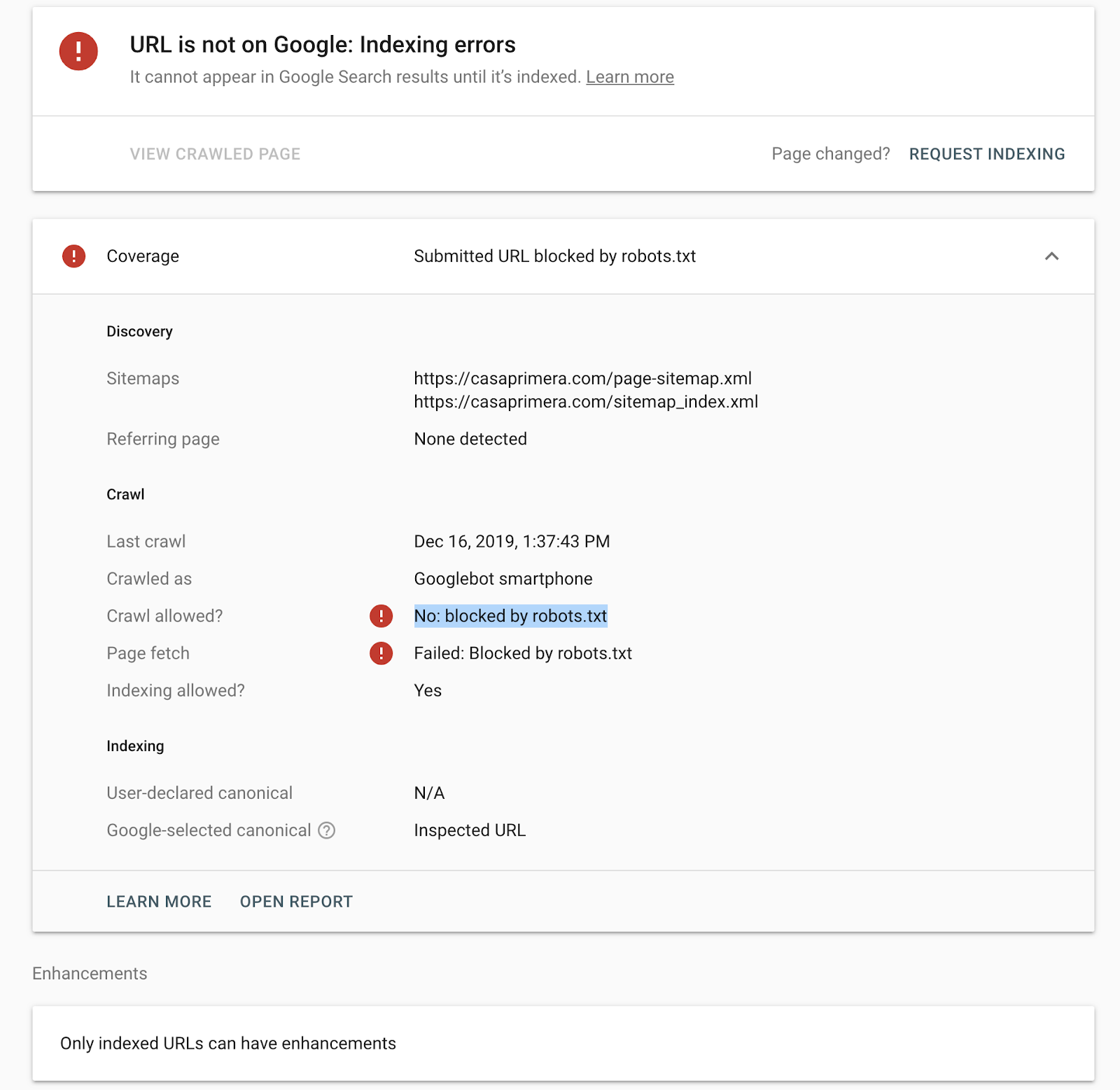Screen dimensions: 1120x1090
Task: Click the 'Discovery' section heading
Action: click(x=139, y=332)
